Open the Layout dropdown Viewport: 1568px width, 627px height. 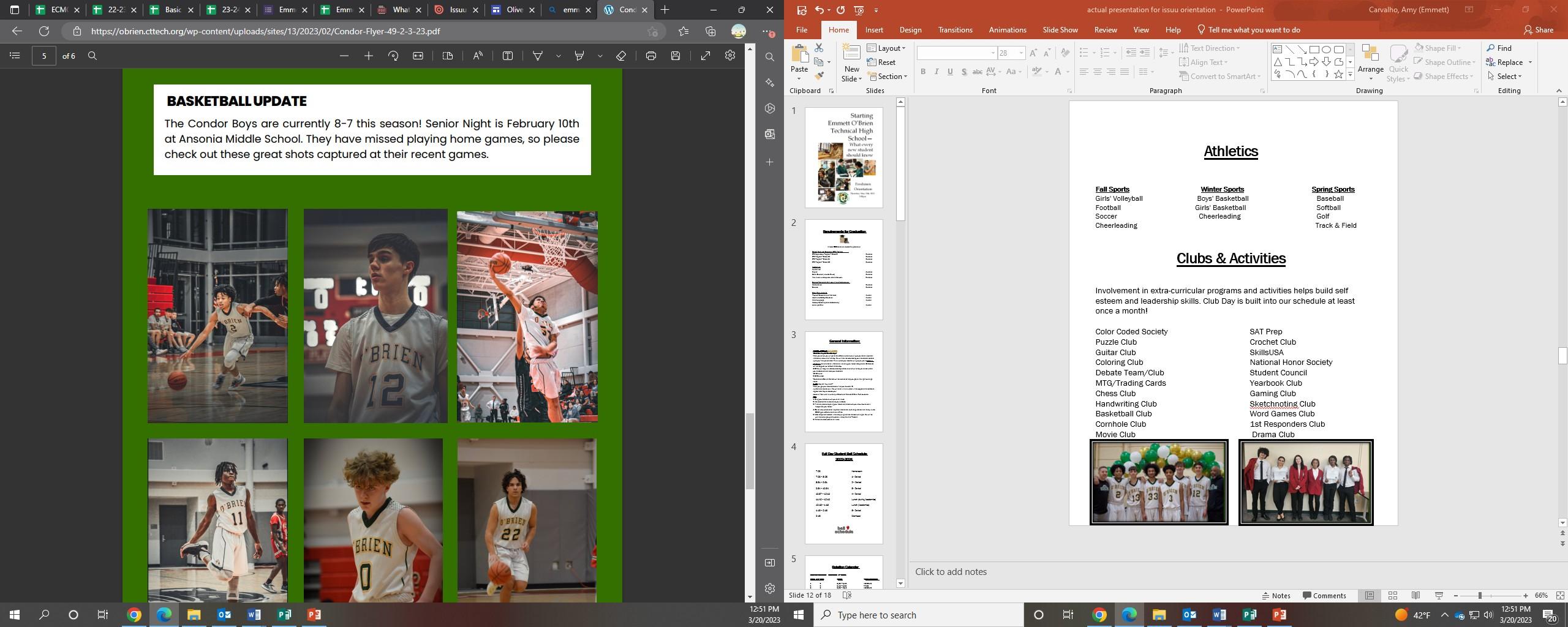(886, 48)
